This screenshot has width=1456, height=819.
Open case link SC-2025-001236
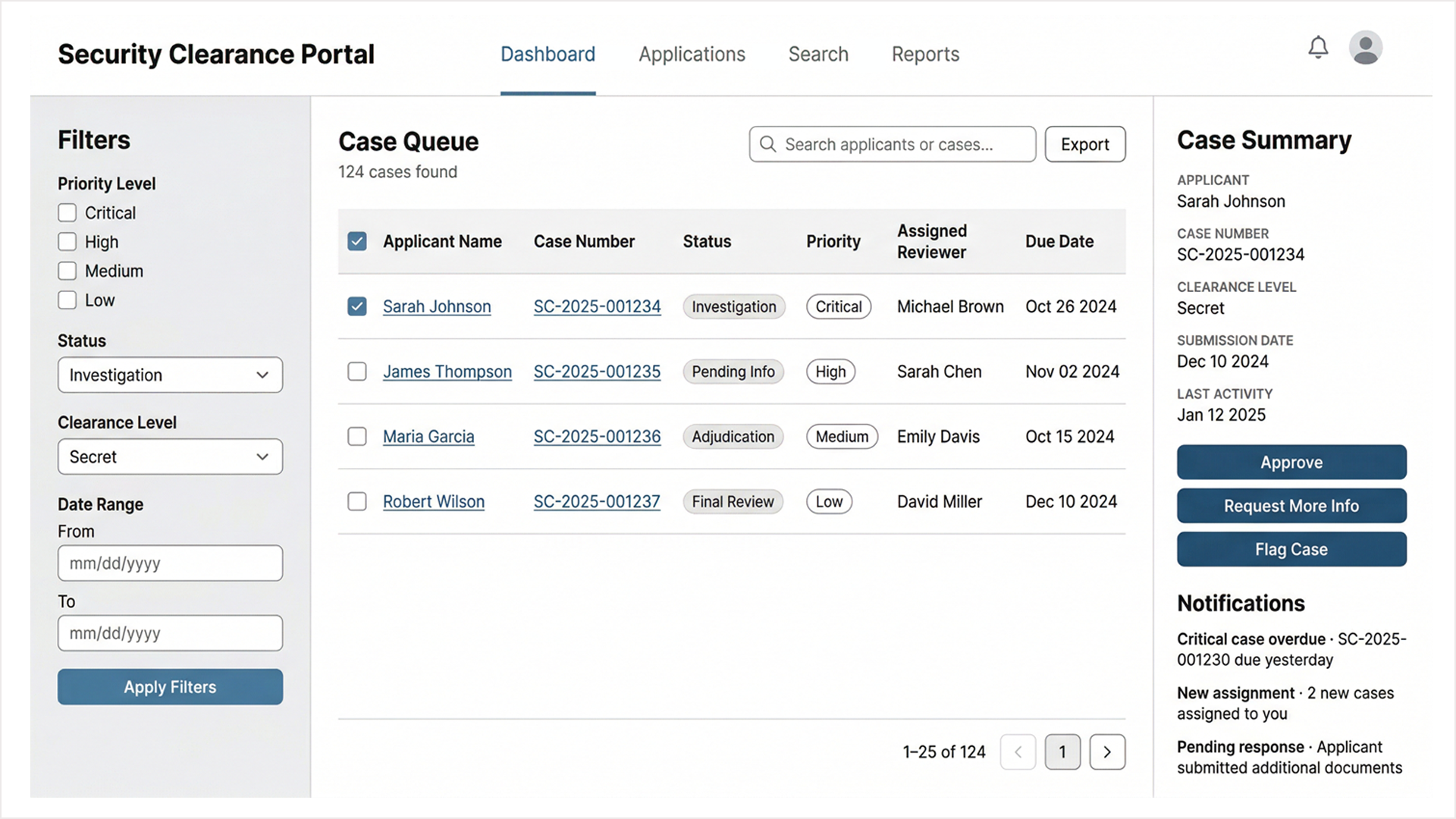pyautogui.click(x=597, y=437)
